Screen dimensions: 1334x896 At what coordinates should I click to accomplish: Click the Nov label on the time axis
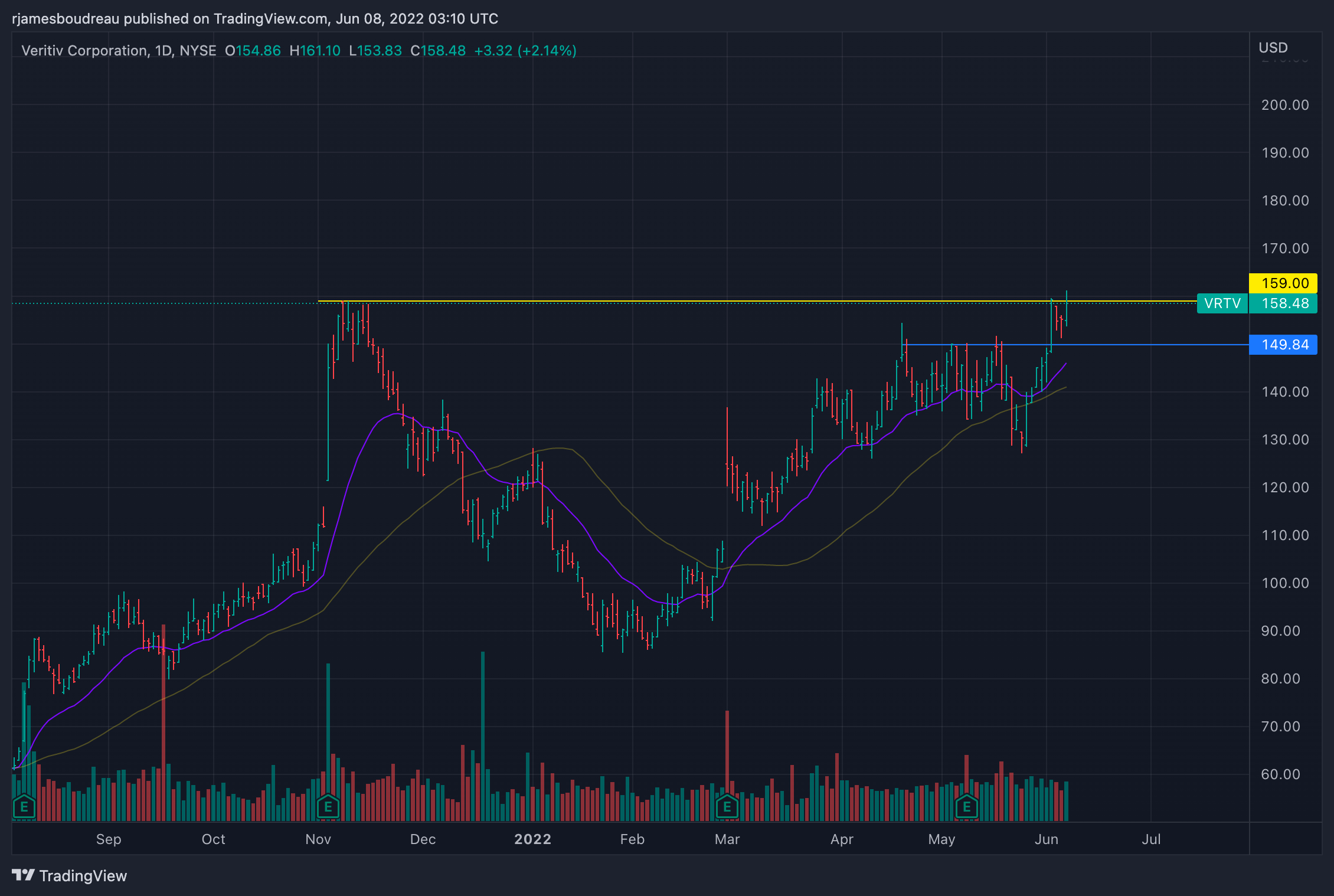pyautogui.click(x=318, y=839)
